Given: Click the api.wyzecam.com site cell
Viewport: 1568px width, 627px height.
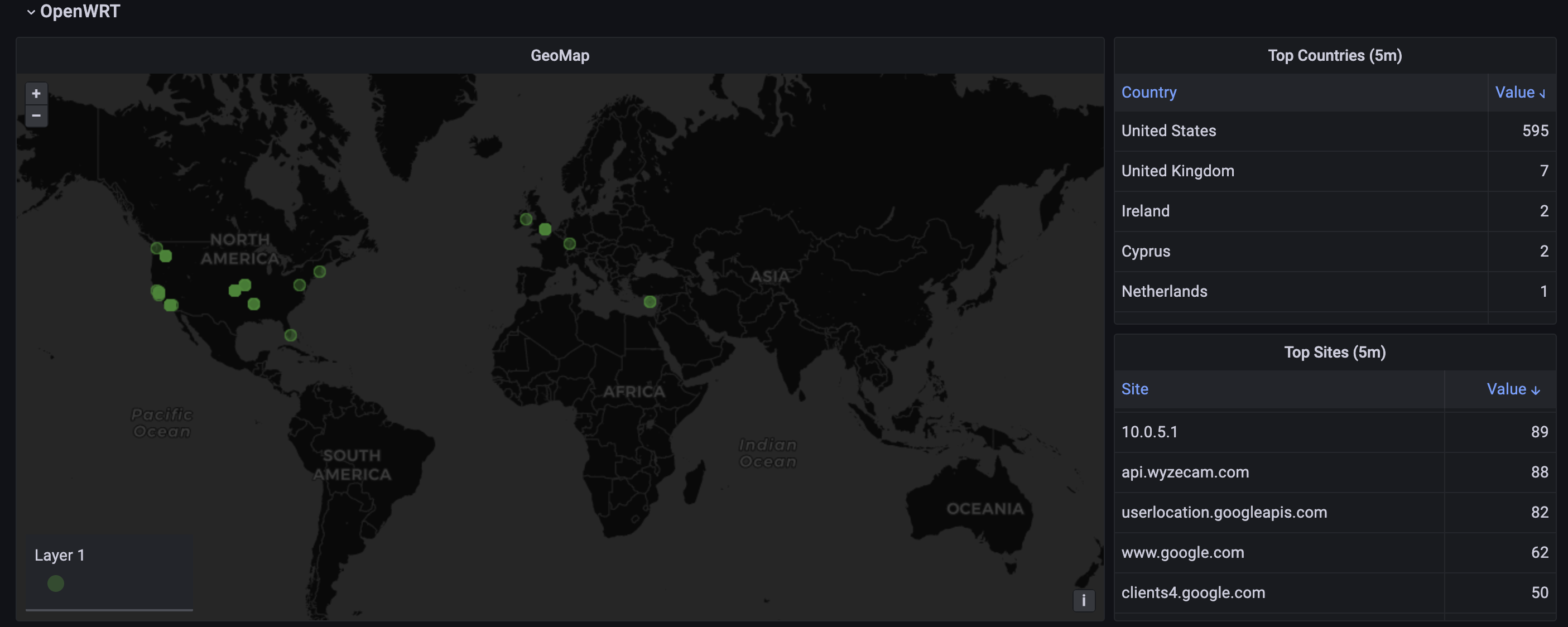Looking at the screenshot, I should (1185, 472).
